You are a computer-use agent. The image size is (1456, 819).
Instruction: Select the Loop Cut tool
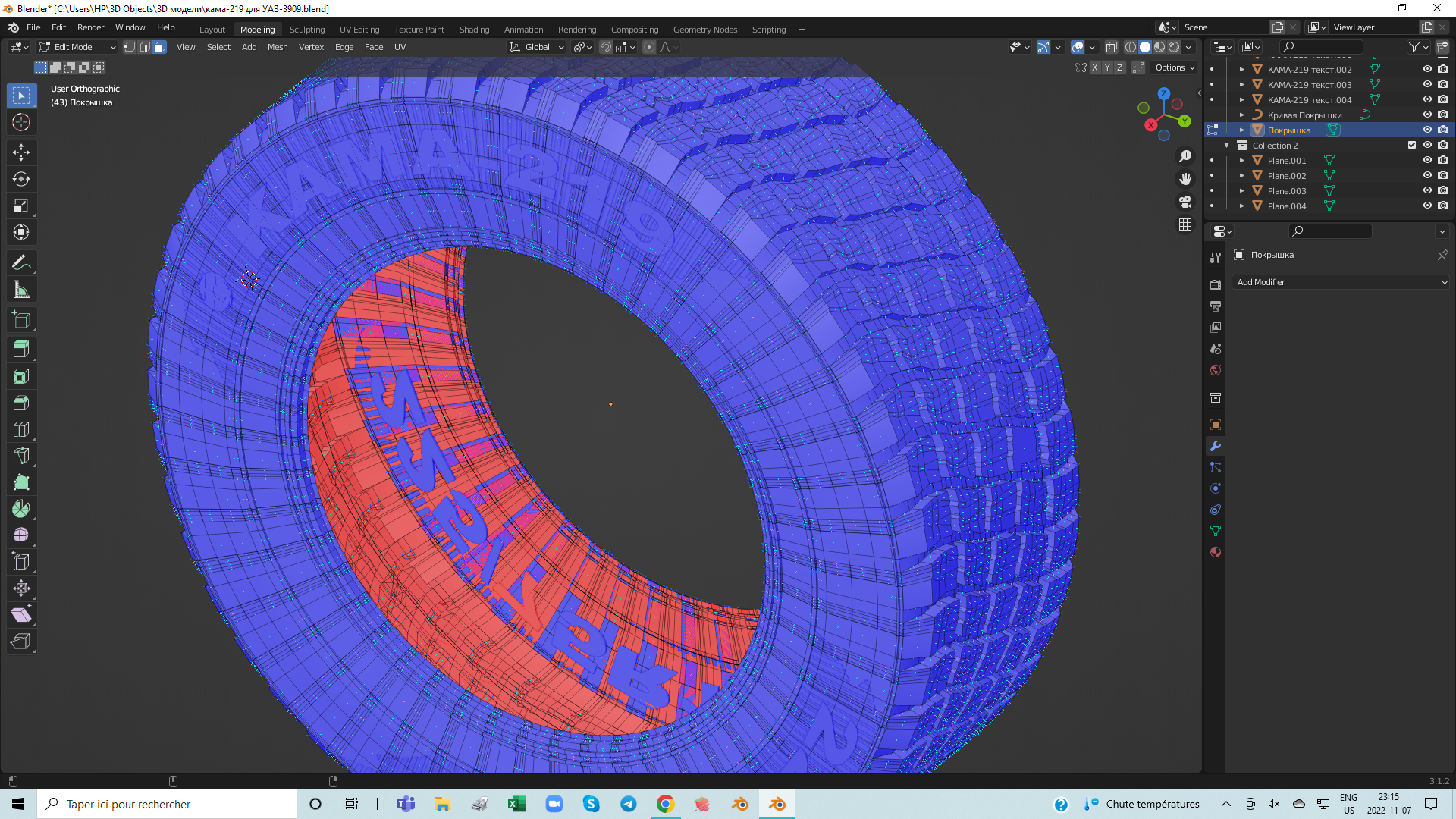click(x=21, y=429)
